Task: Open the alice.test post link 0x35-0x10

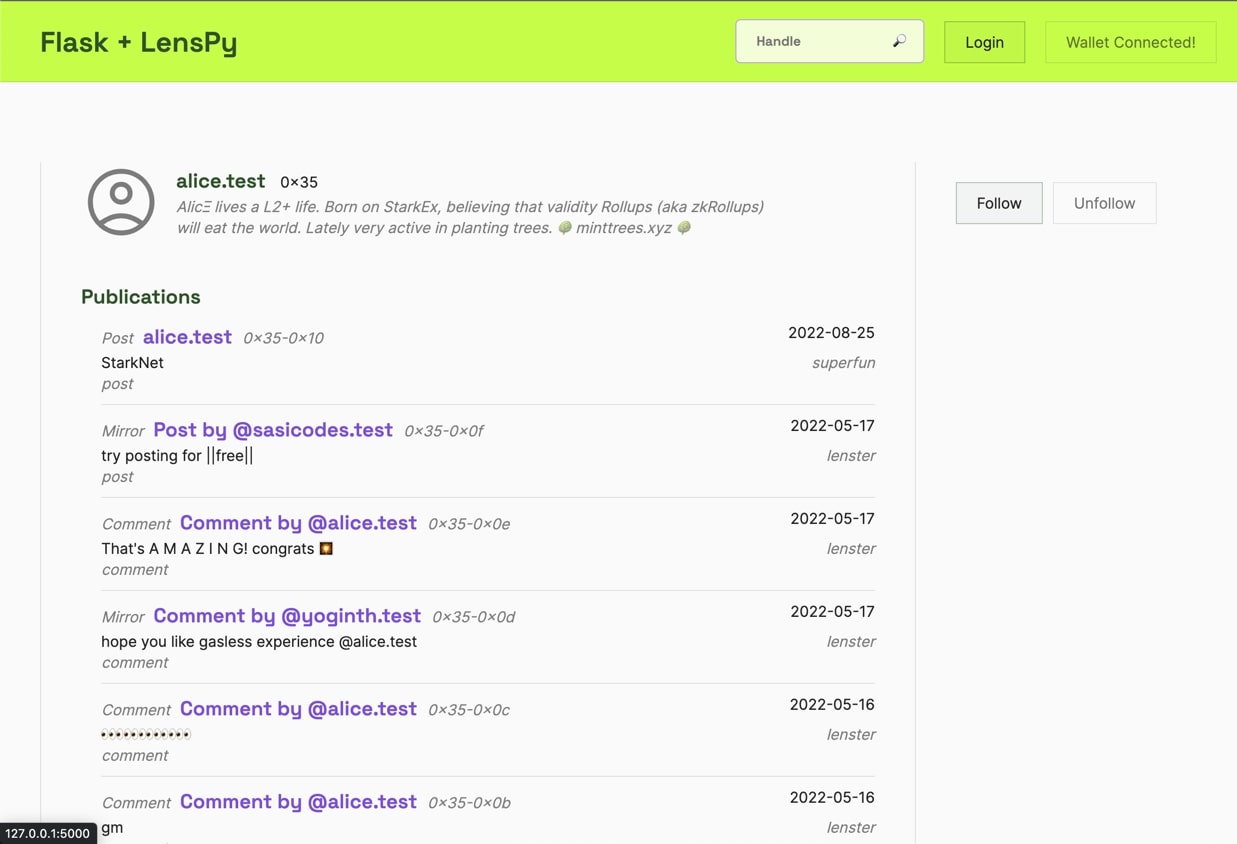Action: pyautogui.click(x=187, y=337)
